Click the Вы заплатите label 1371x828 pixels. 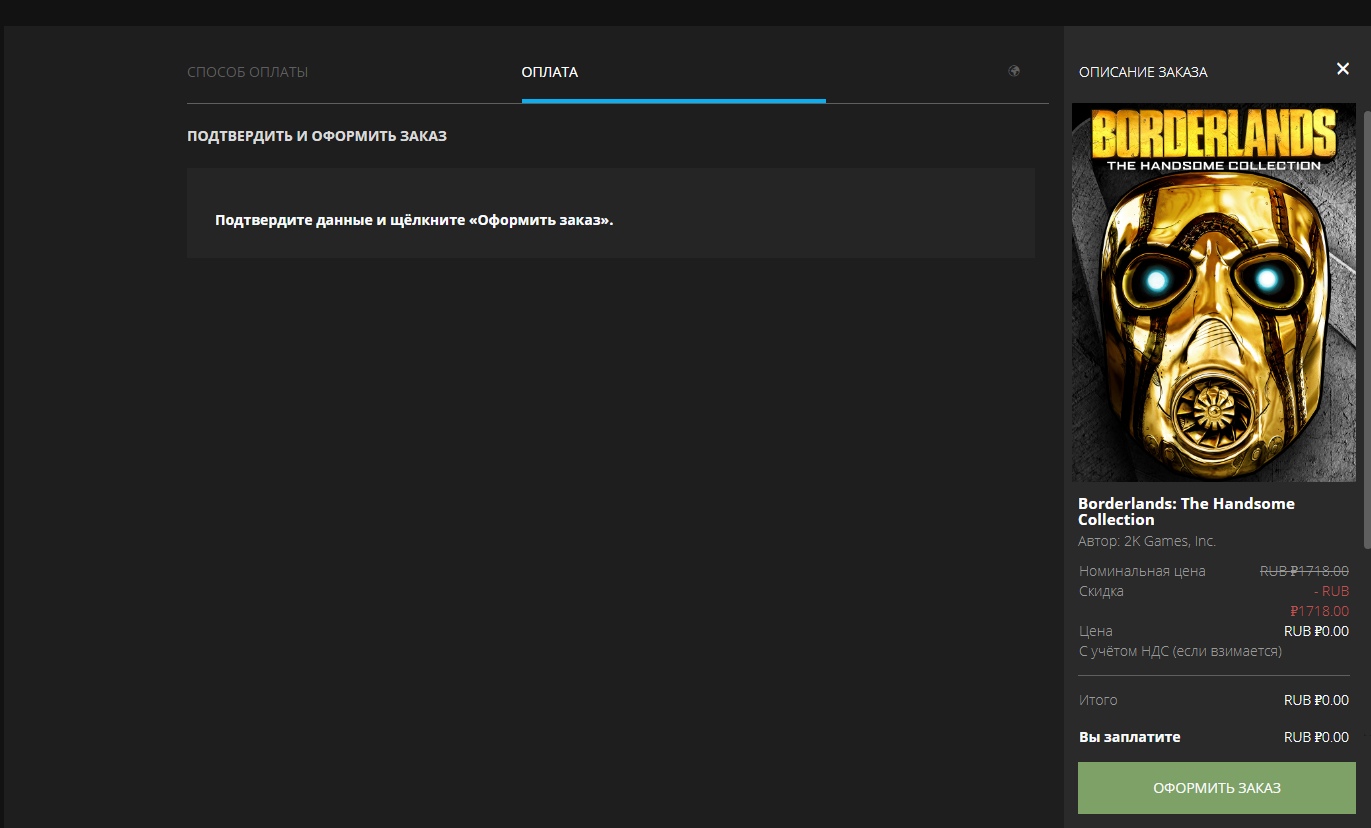pyautogui.click(x=1130, y=737)
